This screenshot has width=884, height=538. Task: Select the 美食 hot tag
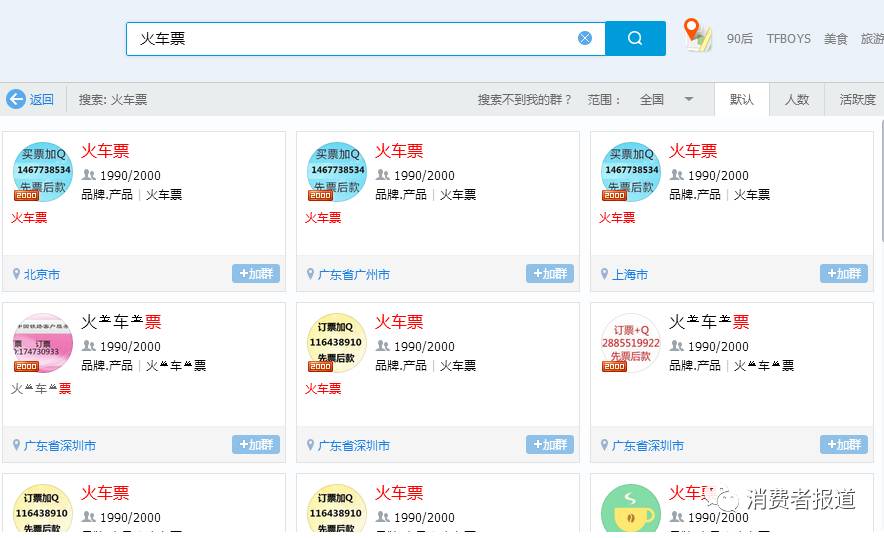tap(836, 38)
